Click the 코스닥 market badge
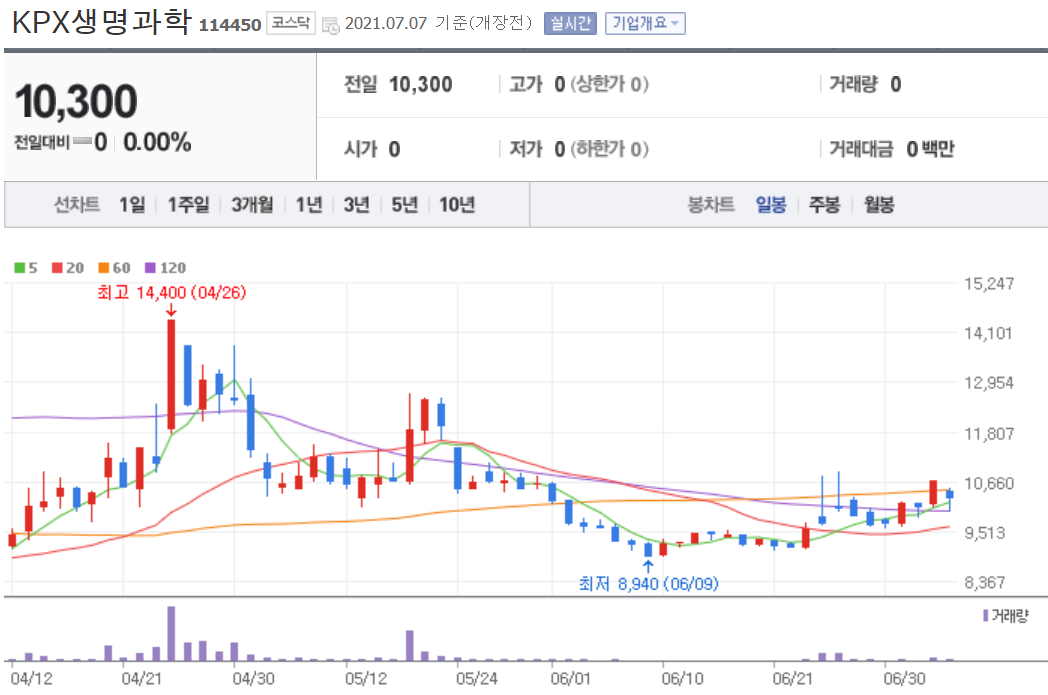 pos(291,23)
